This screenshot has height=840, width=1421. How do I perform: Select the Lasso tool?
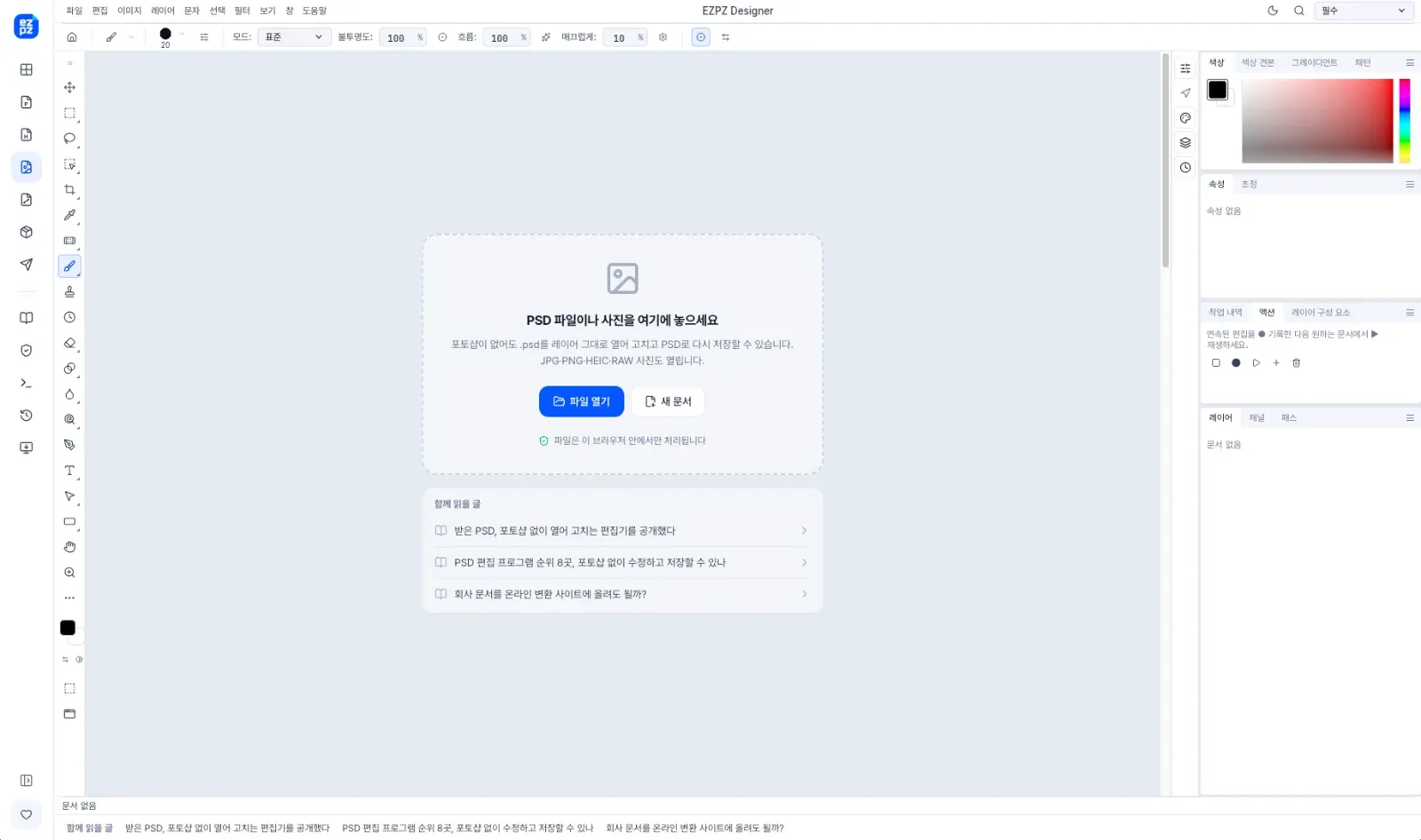click(69, 139)
